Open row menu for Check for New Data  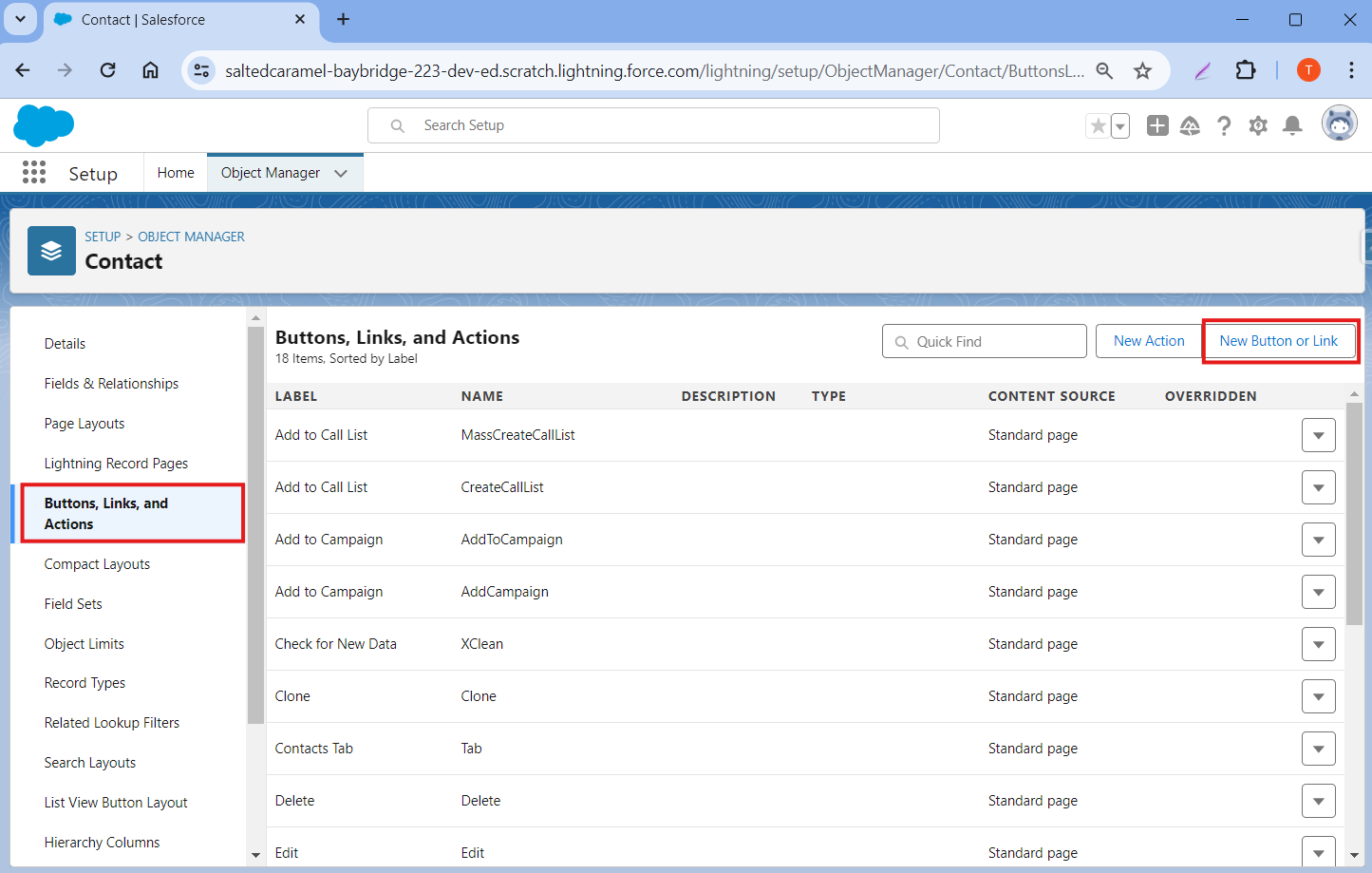(1318, 644)
